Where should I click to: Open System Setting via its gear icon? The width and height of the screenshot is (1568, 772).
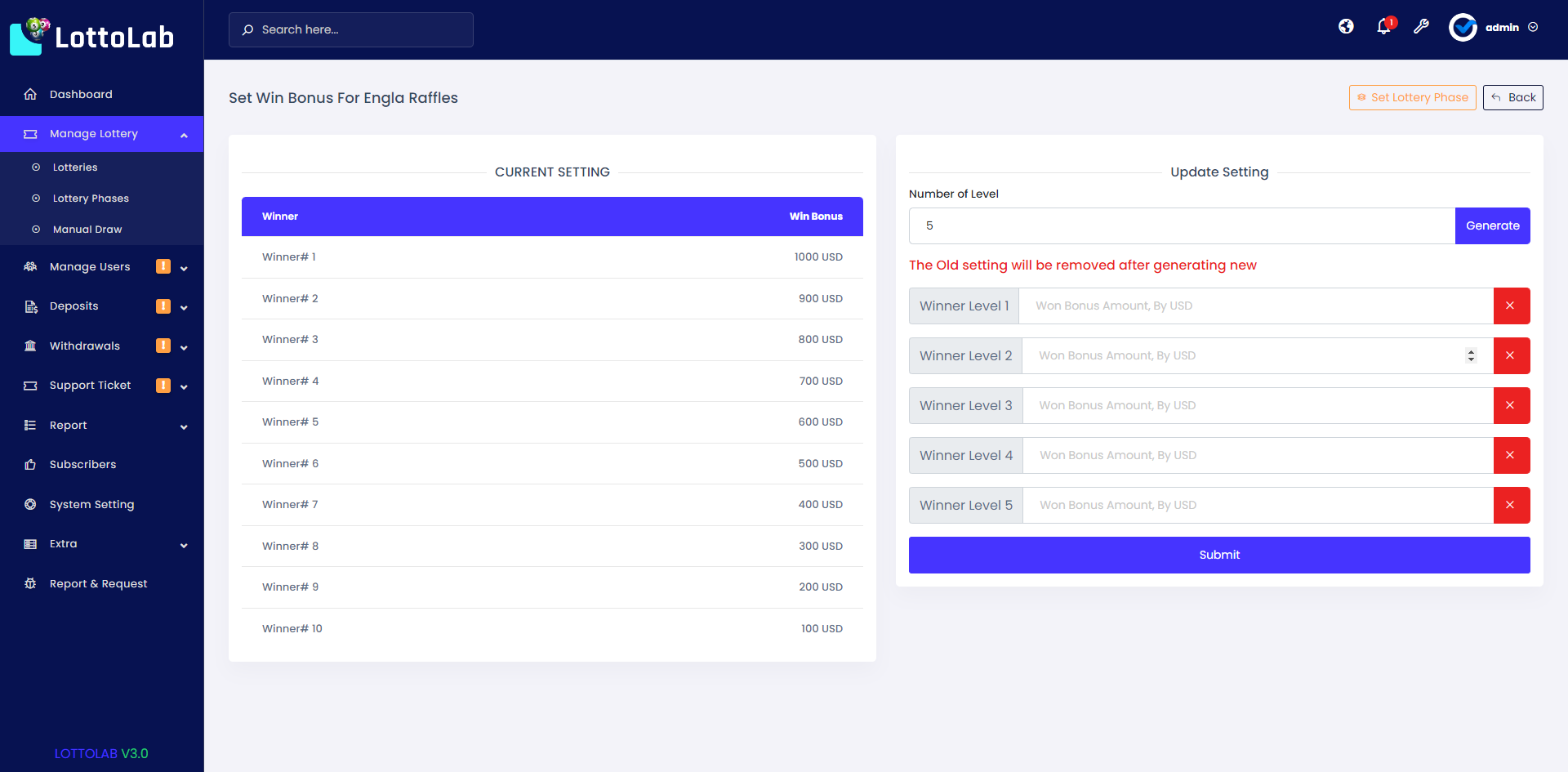point(30,504)
